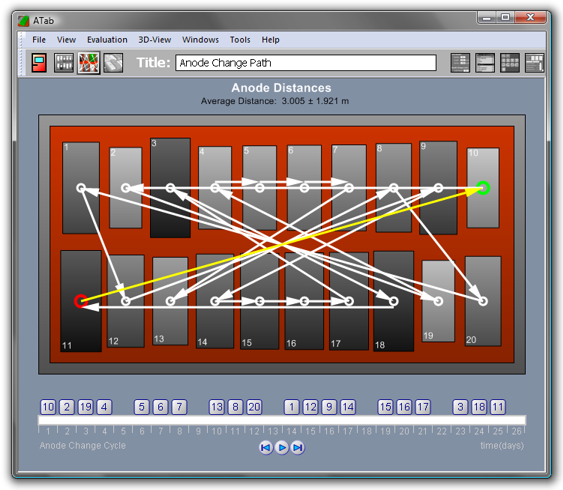Select anode 4 button on timeline
Image resolution: width=563 pixels, height=490 pixels.
tap(104, 407)
